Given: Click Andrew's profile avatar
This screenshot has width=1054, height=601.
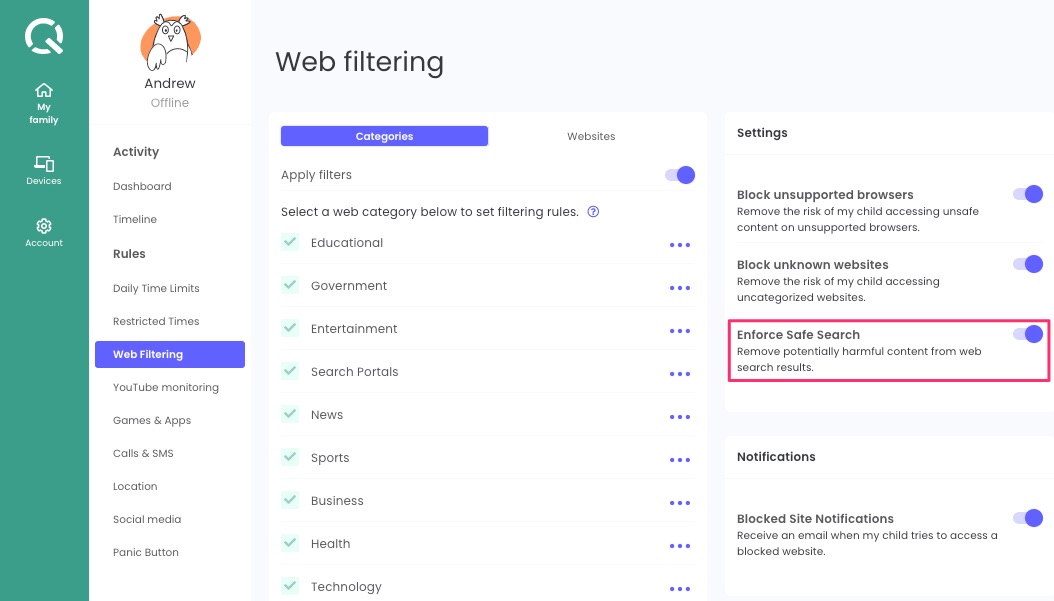Looking at the screenshot, I should [169, 42].
